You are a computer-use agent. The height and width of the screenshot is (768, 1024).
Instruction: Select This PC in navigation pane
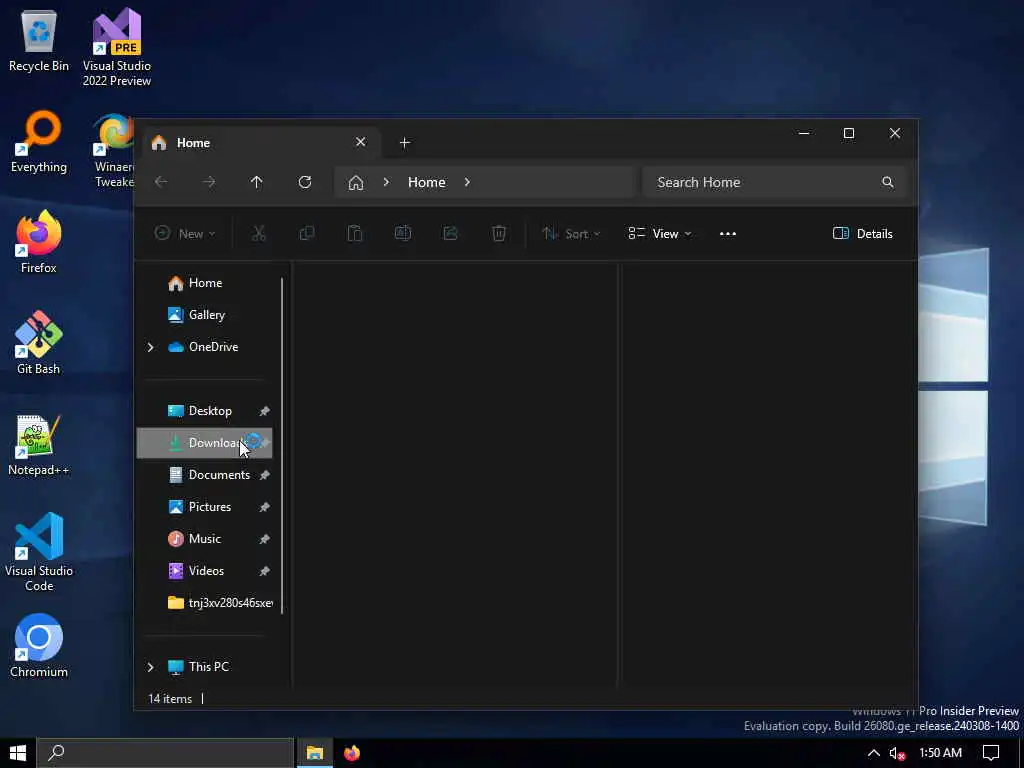(204, 667)
